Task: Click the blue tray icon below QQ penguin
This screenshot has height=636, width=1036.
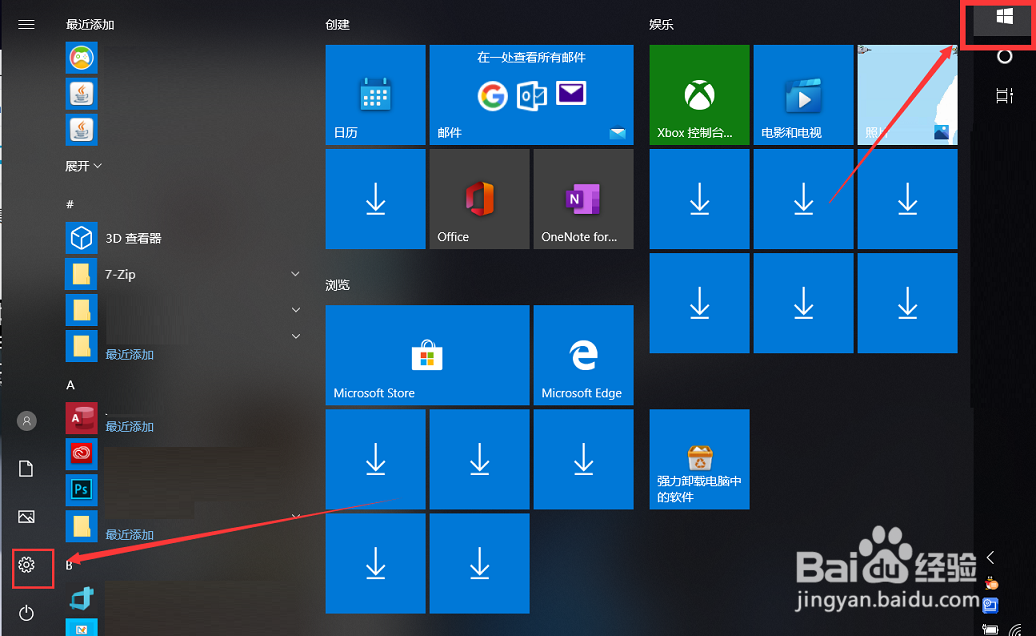Action: coord(990,605)
